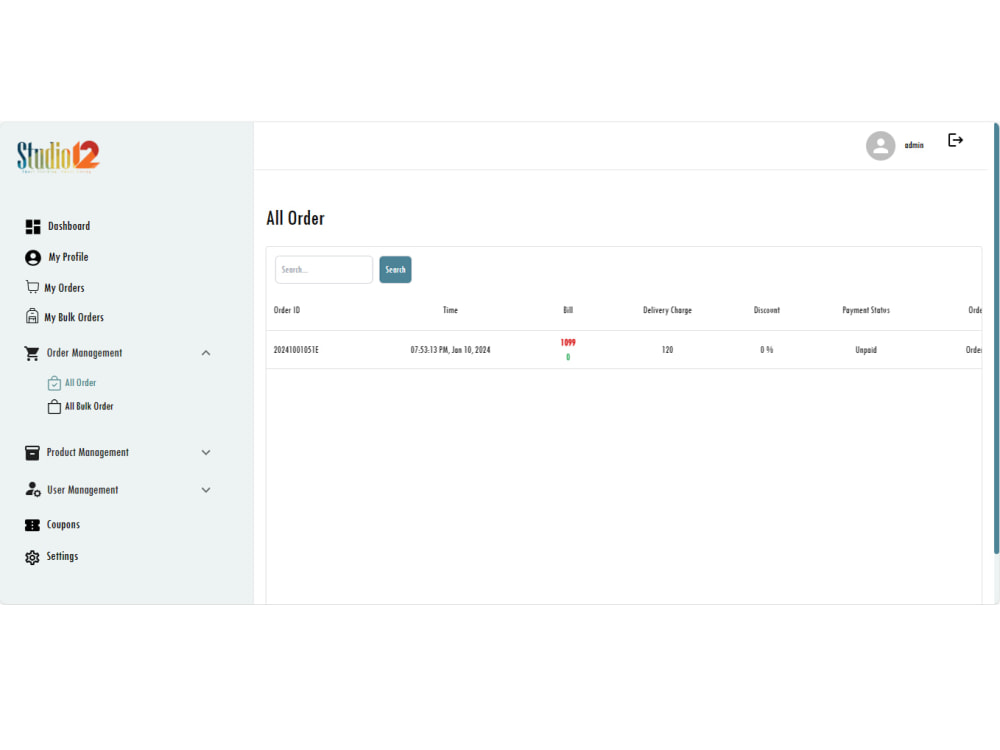The image size is (1000, 750).
Task: Click the red bill amount 1099
Action: pyautogui.click(x=568, y=342)
